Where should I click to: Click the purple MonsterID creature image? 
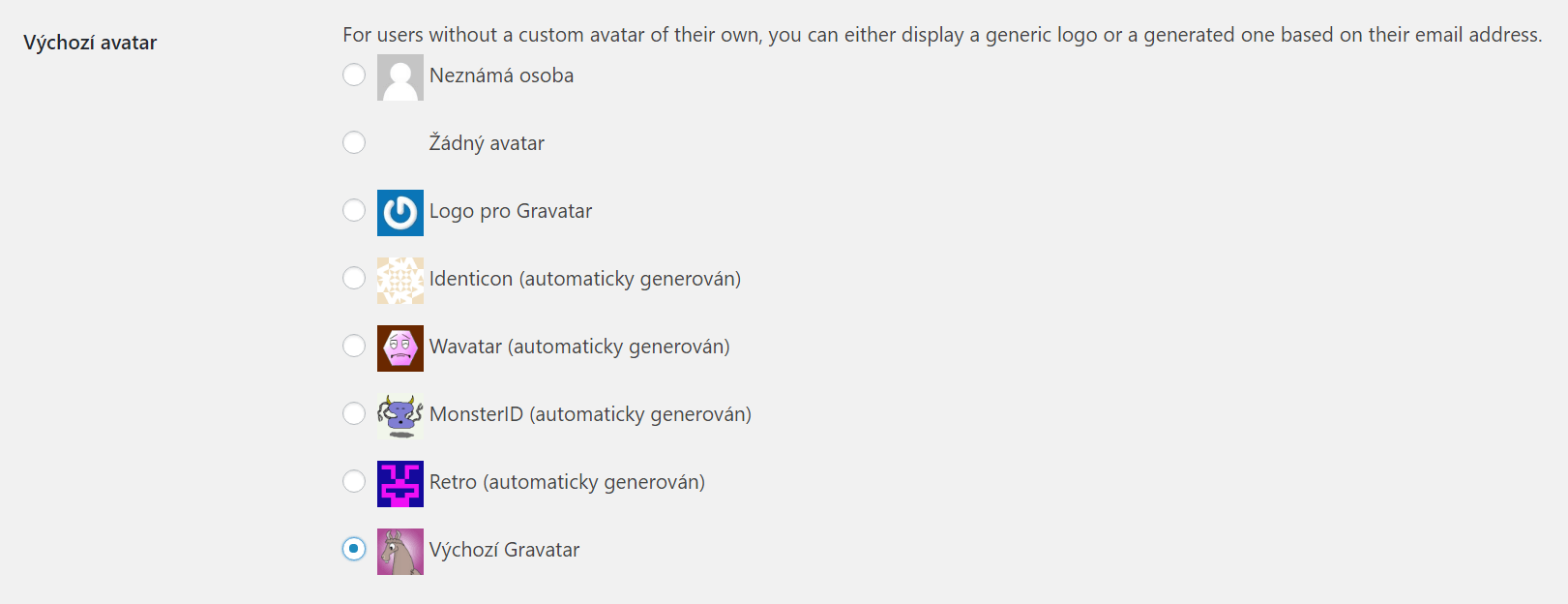(400, 416)
